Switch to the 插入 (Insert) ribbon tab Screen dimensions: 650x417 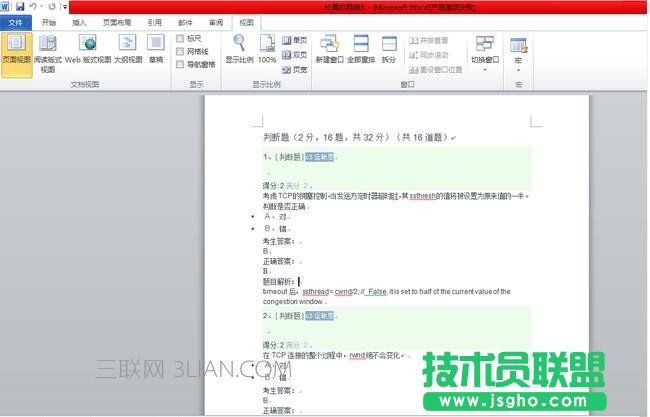coord(79,22)
